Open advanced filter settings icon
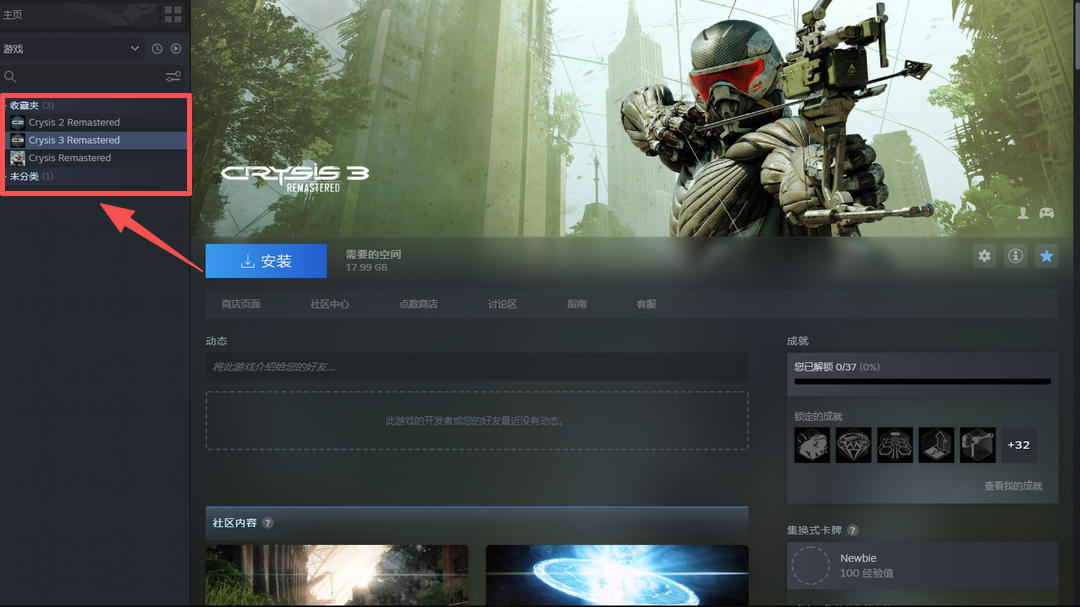 pos(173,77)
